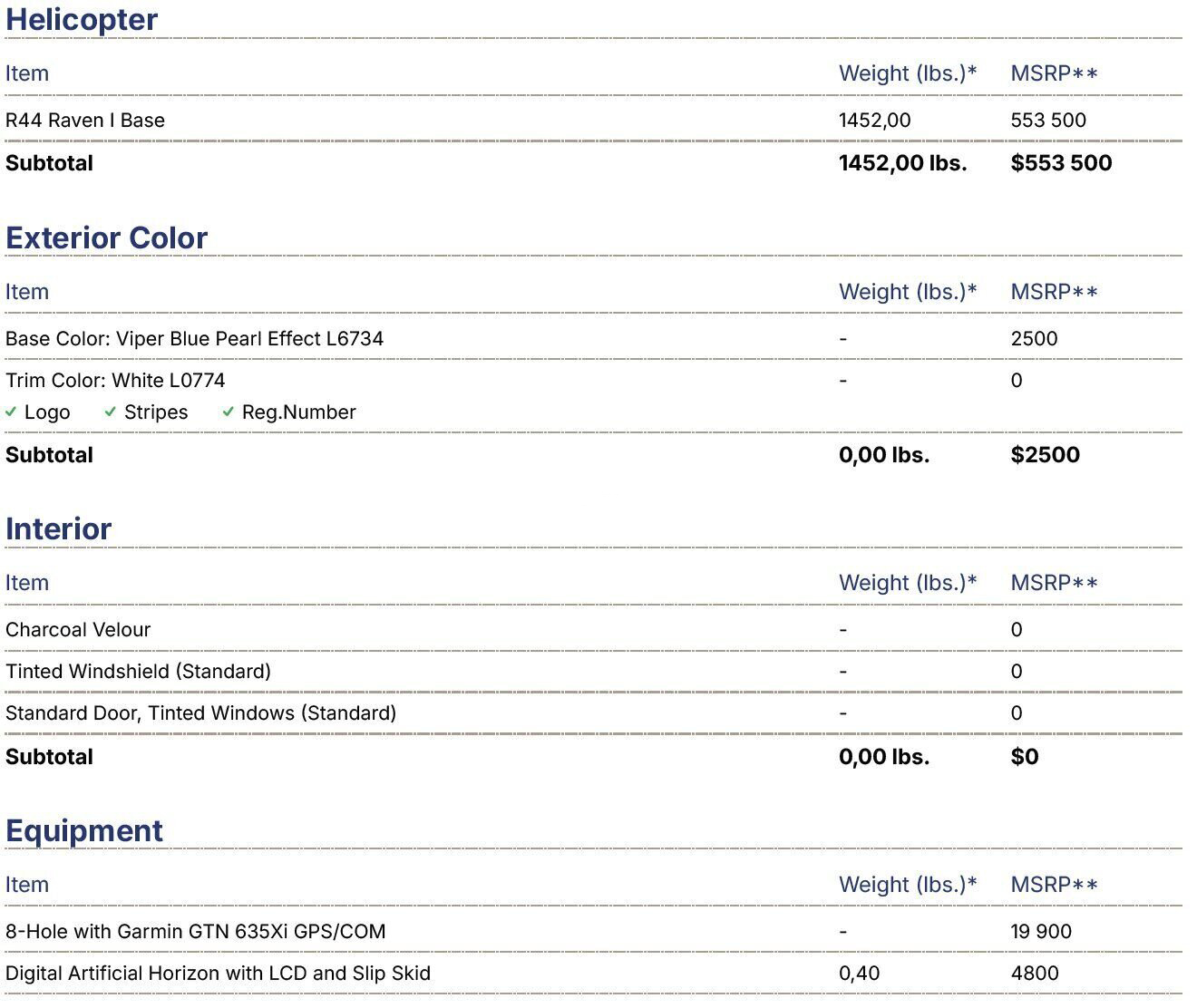The height and width of the screenshot is (1008, 1197).
Task: Select the Charcoal Velour interior item
Action: (x=78, y=630)
